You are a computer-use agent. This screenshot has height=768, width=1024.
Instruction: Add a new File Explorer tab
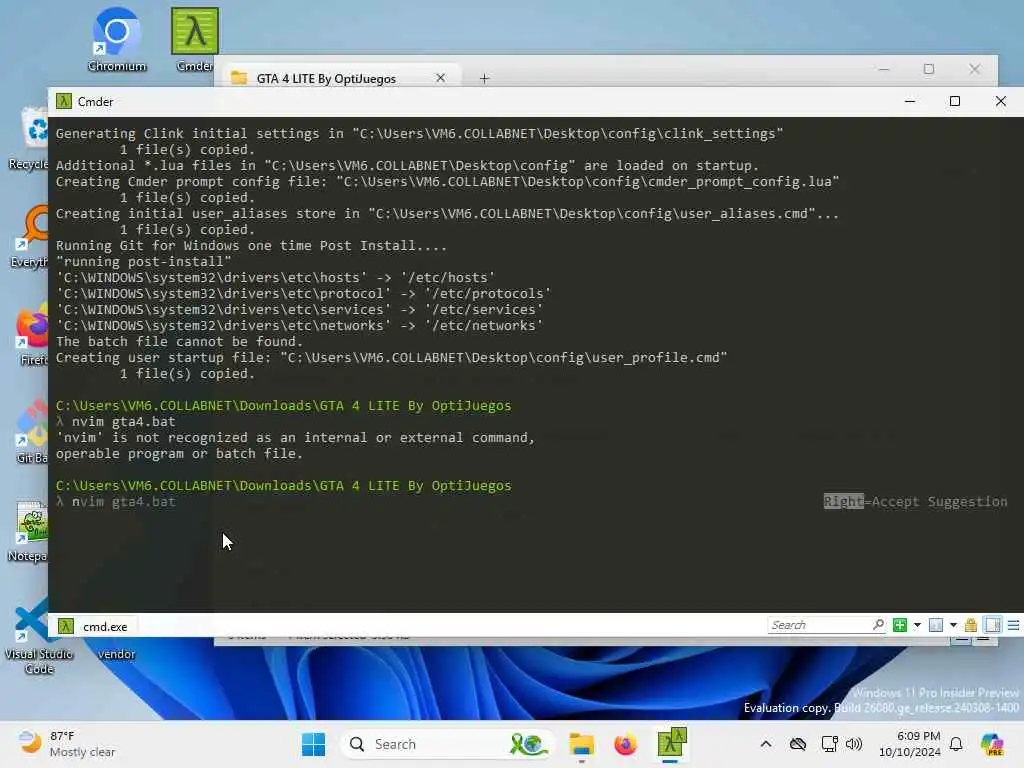click(x=484, y=78)
